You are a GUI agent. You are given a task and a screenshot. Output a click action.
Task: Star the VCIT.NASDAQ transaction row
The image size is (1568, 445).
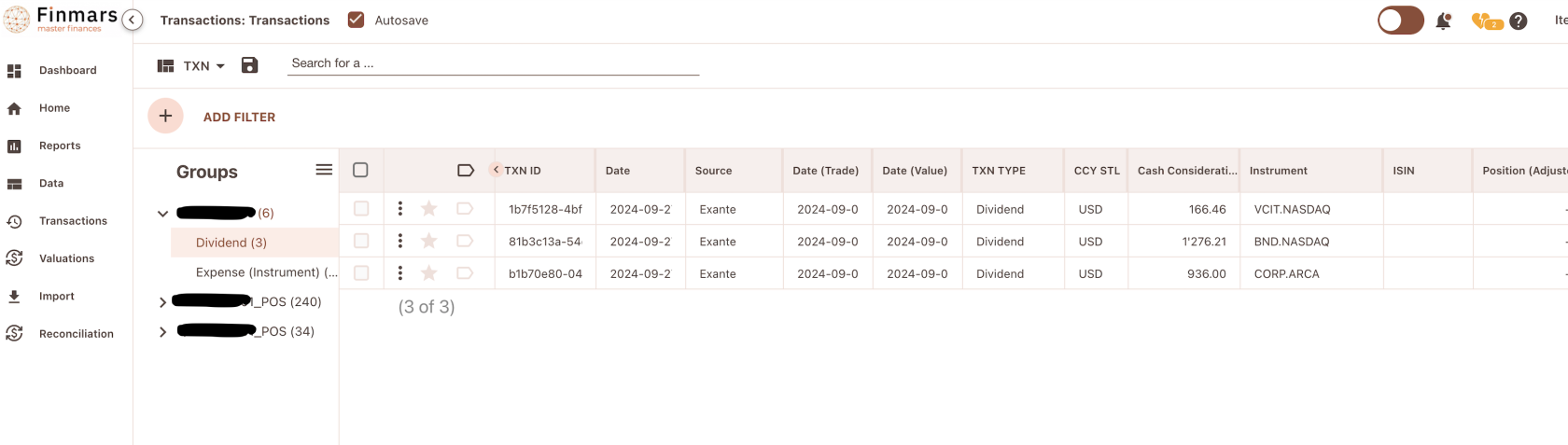[x=429, y=209]
